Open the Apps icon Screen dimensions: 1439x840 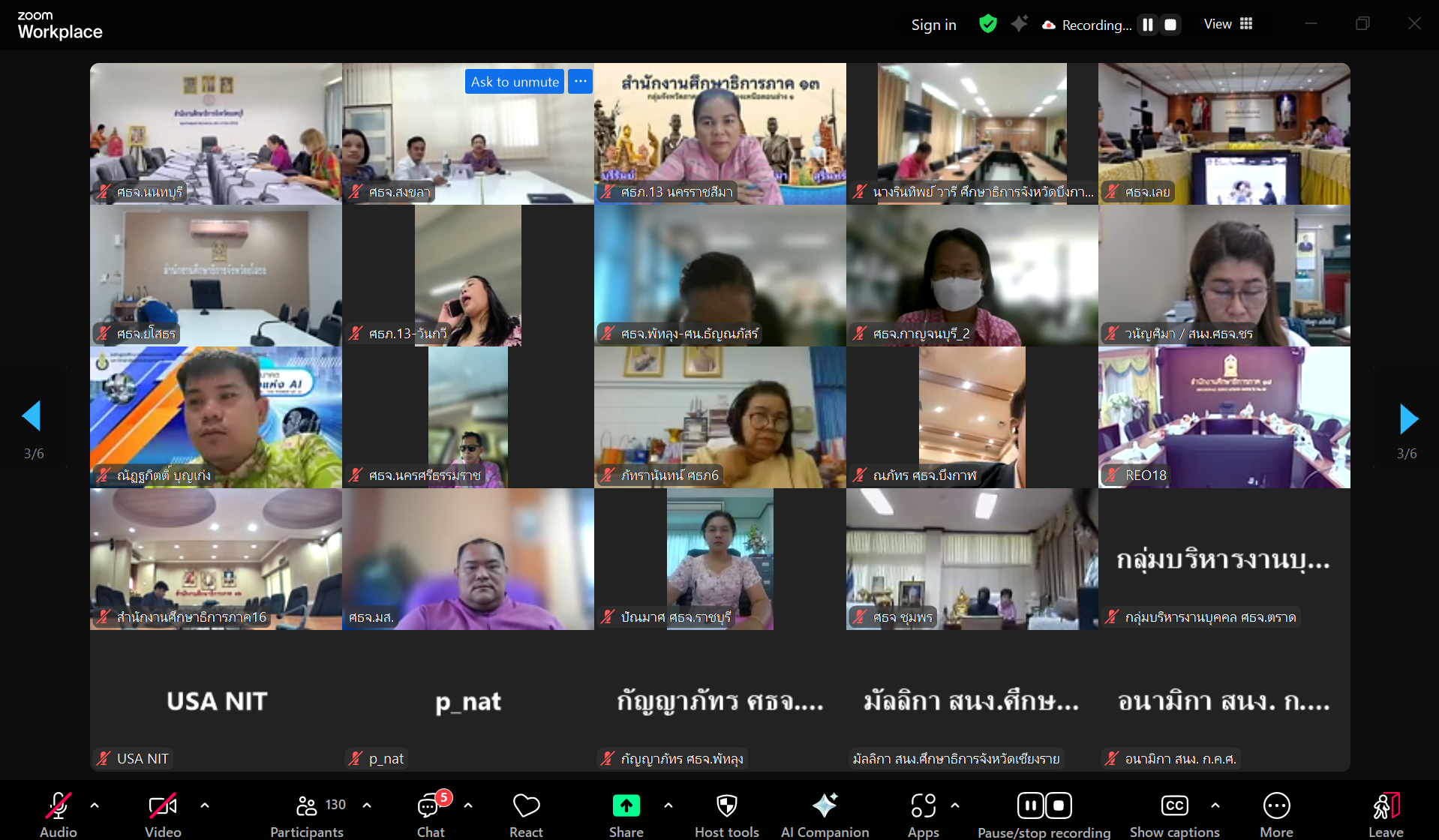923,806
